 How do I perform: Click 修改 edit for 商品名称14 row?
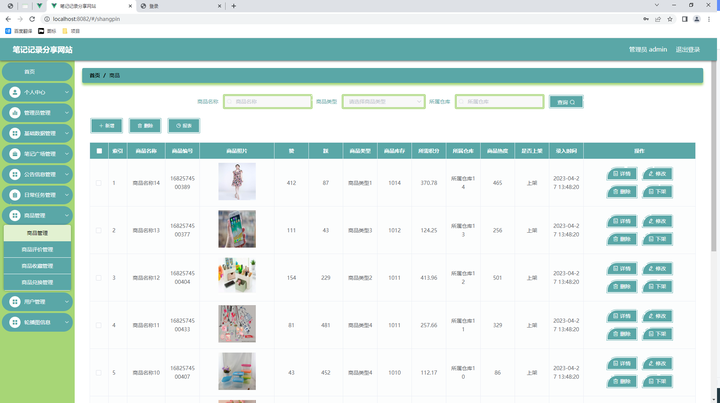point(657,174)
